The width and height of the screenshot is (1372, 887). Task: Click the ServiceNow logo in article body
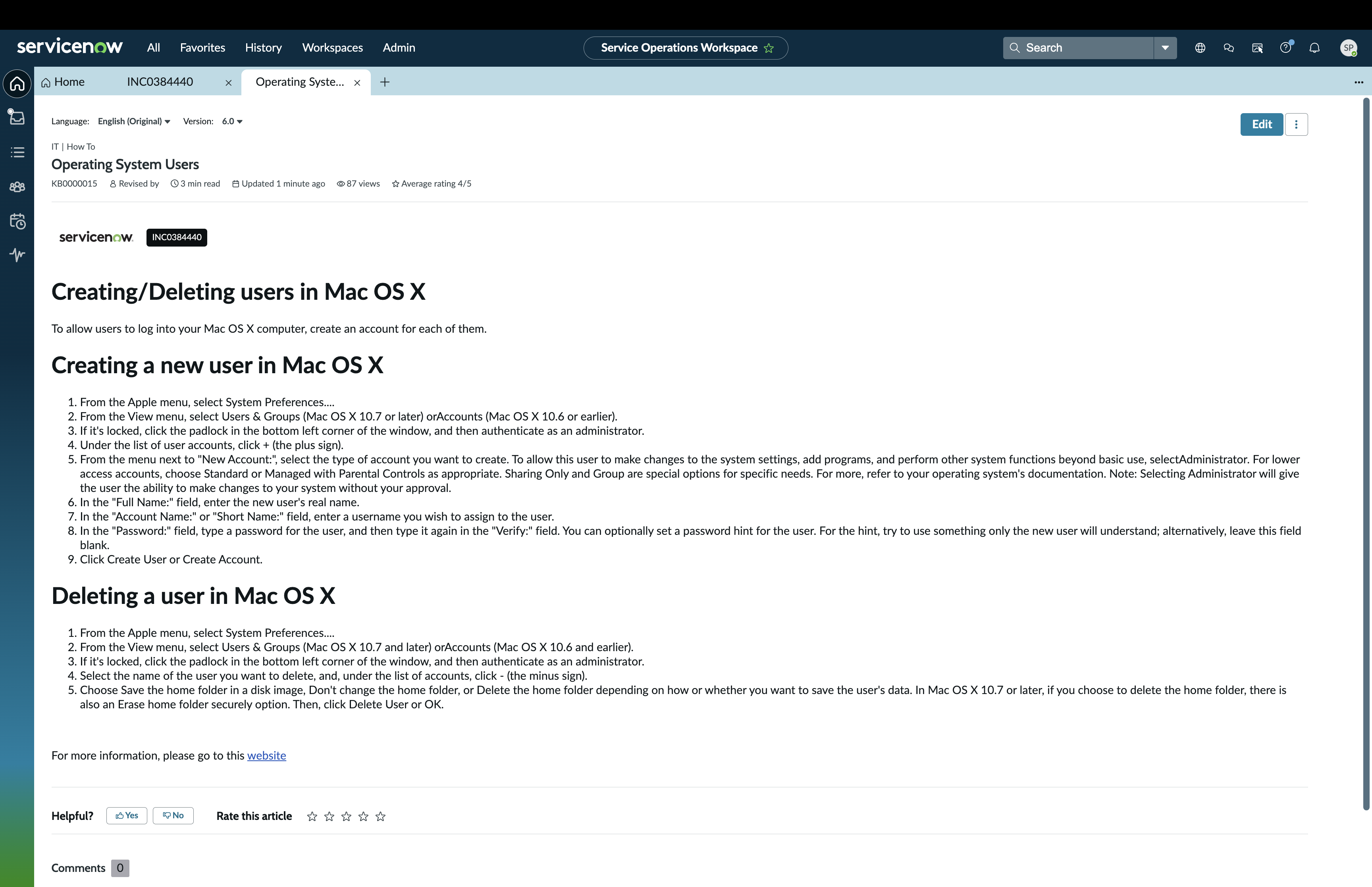pos(96,237)
